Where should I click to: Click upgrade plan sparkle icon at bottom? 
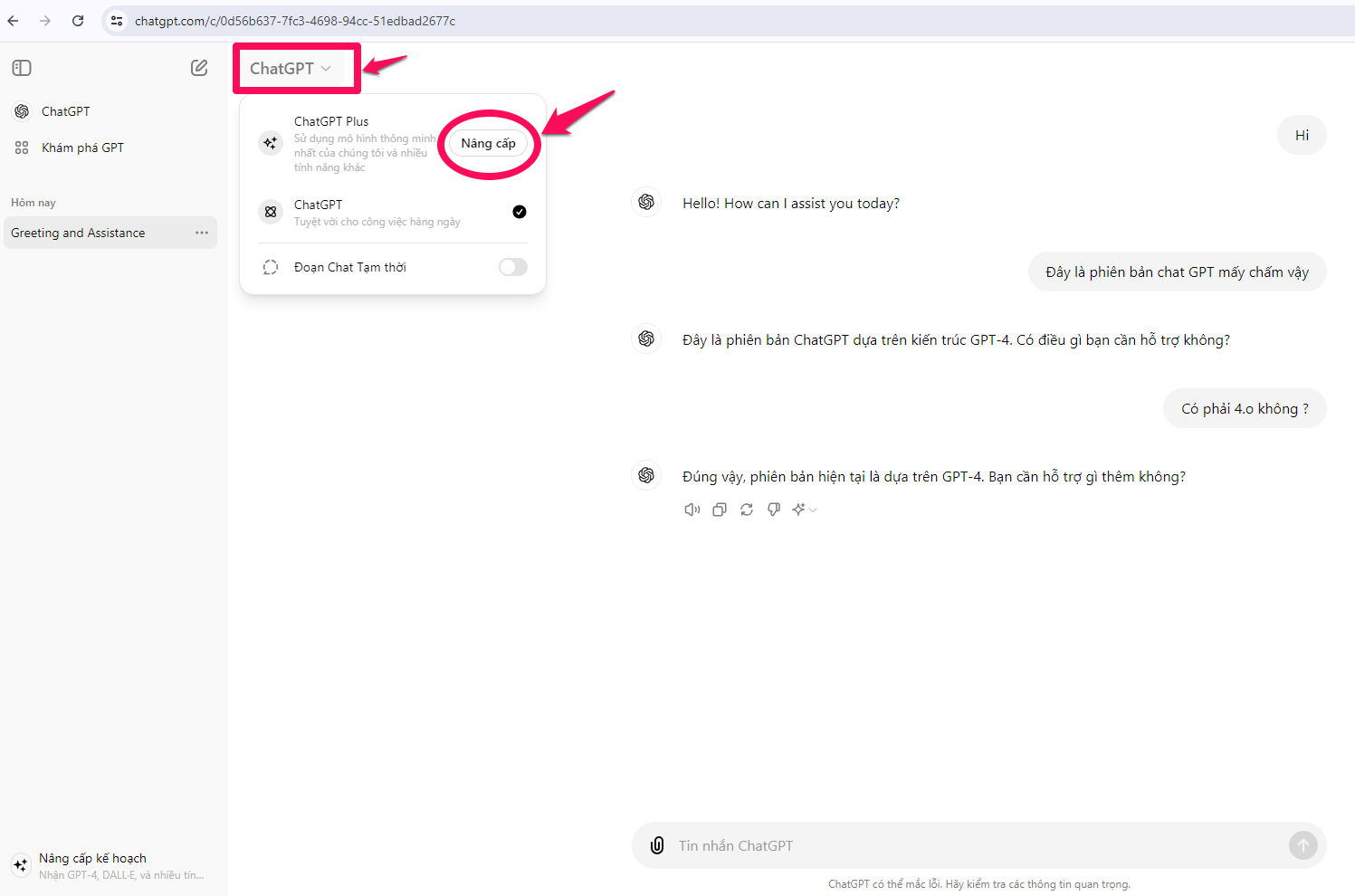[21, 865]
